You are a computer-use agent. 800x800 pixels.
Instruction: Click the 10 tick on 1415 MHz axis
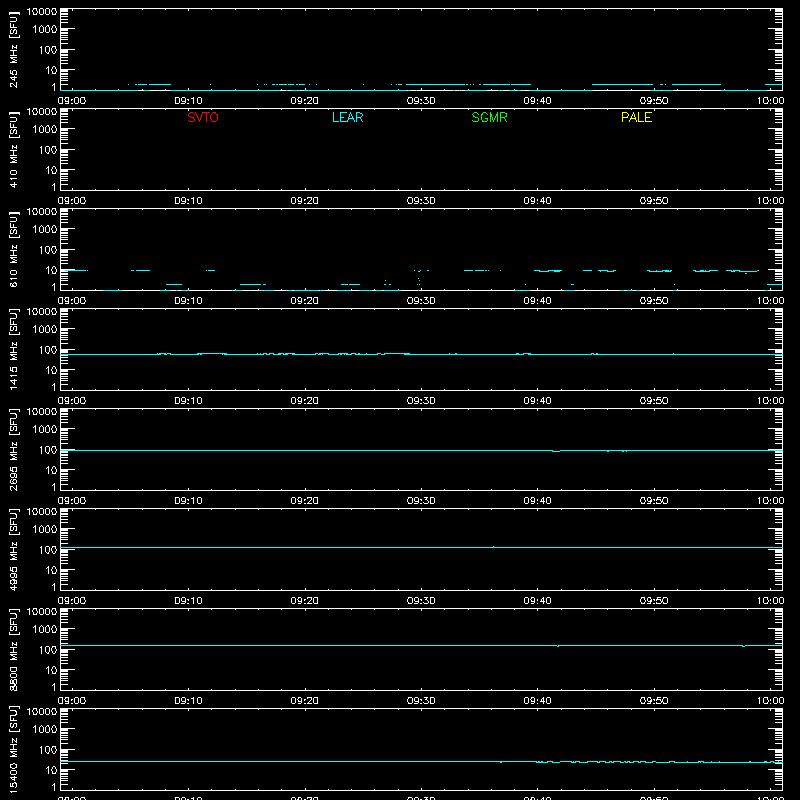point(51,370)
